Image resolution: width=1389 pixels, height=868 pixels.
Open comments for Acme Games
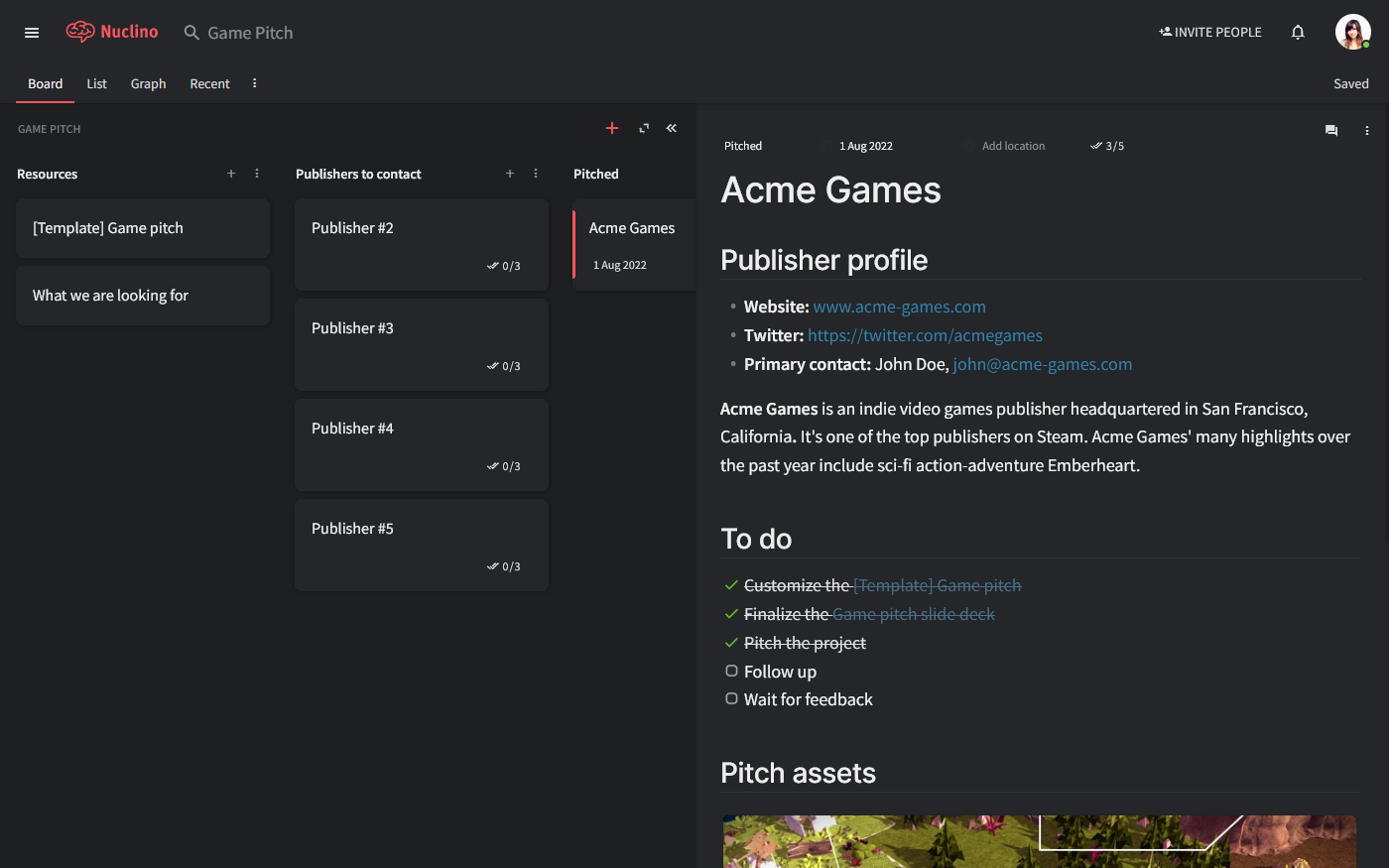[x=1331, y=130]
